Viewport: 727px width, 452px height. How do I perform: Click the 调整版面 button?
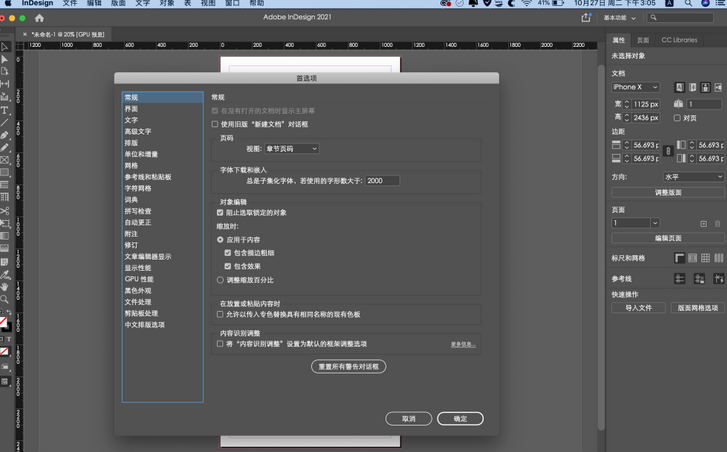point(668,192)
